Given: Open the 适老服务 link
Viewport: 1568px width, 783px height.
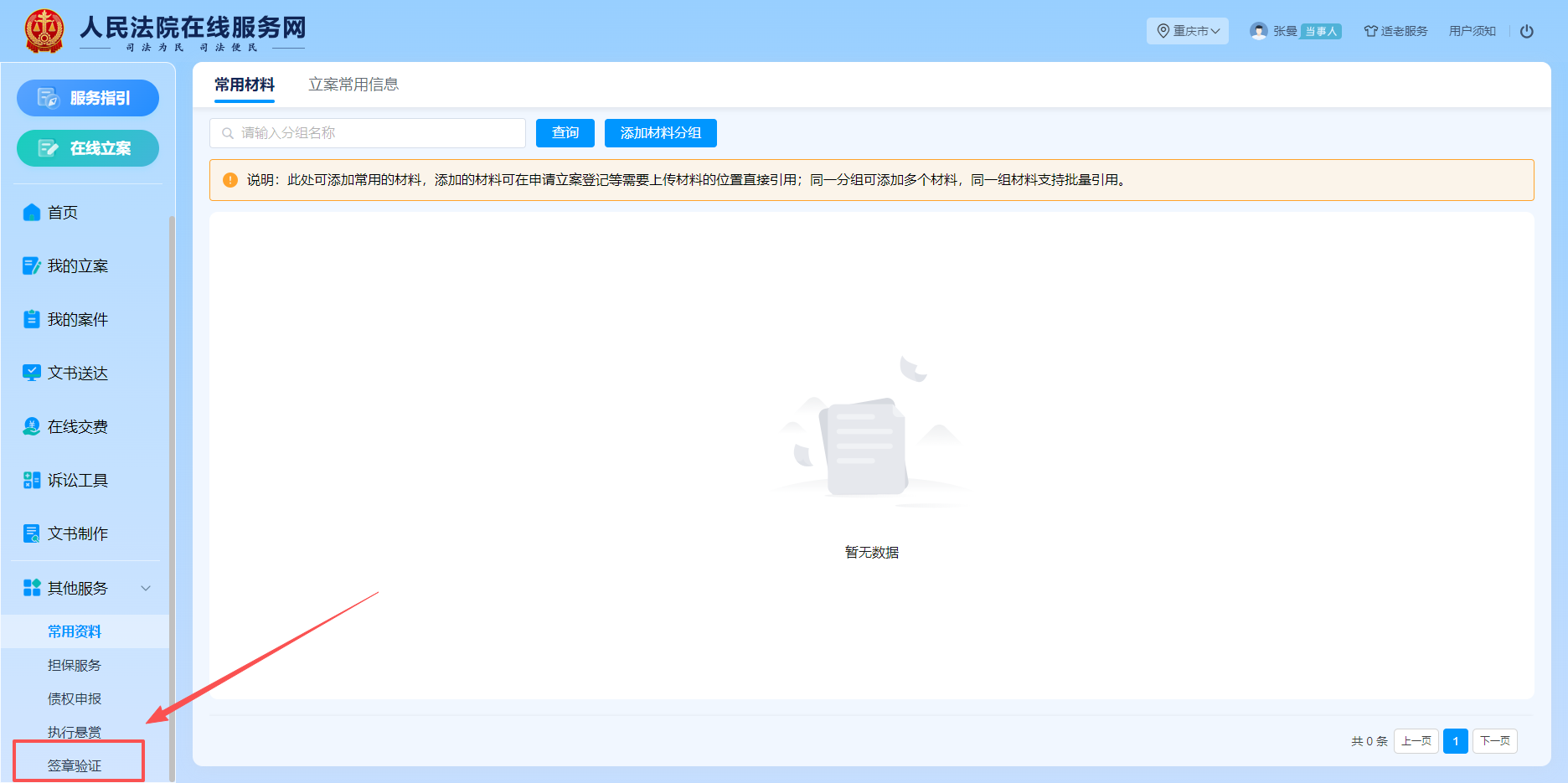Looking at the screenshot, I should [x=1395, y=31].
